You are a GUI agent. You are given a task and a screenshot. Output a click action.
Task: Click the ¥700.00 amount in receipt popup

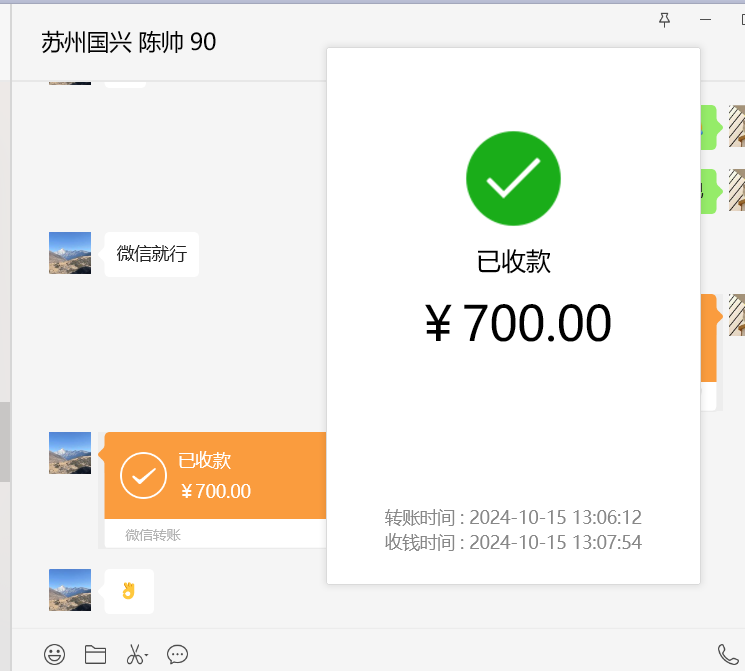tap(517, 324)
